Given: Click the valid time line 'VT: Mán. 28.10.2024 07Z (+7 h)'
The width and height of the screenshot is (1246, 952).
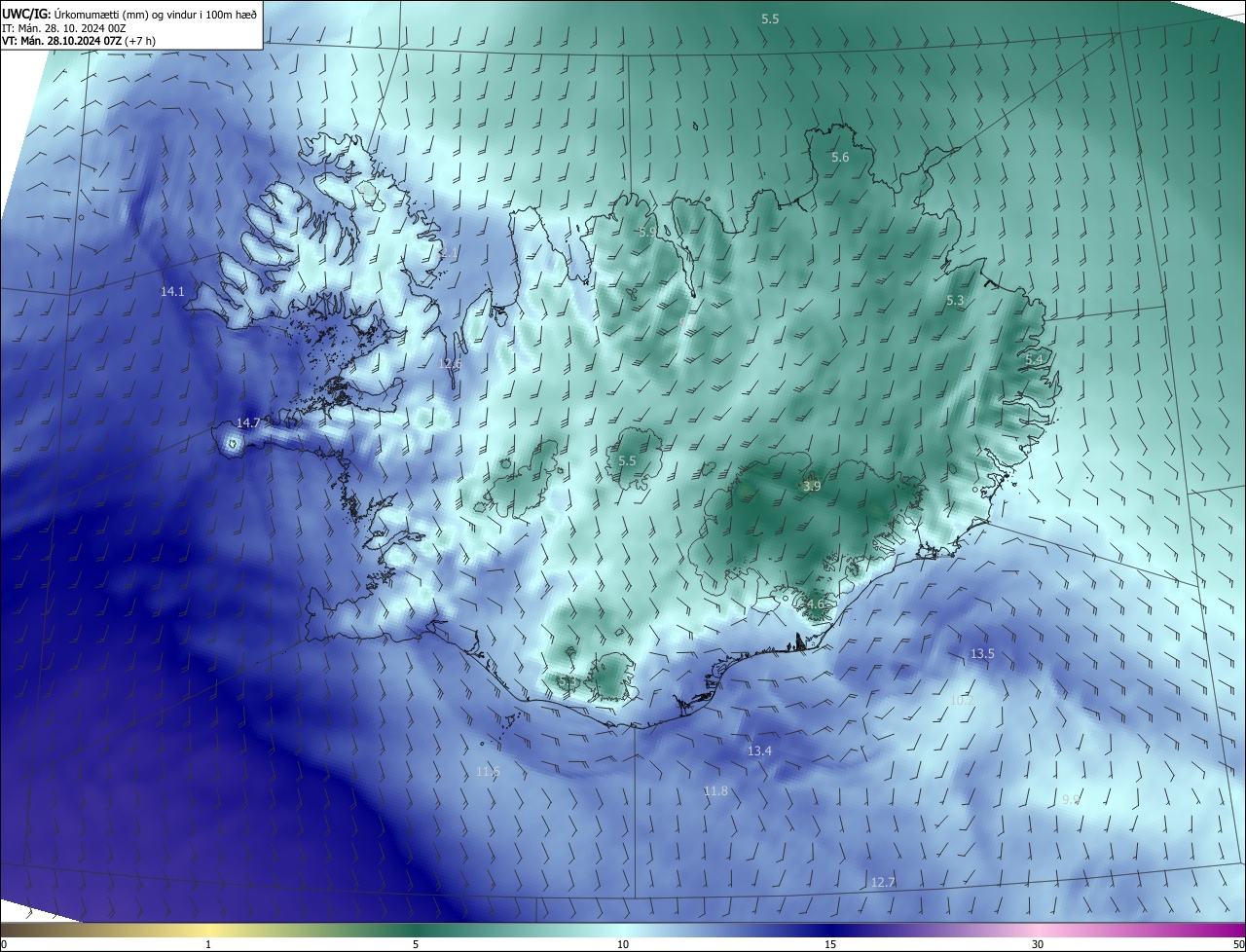Looking at the screenshot, I should point(79,41).
